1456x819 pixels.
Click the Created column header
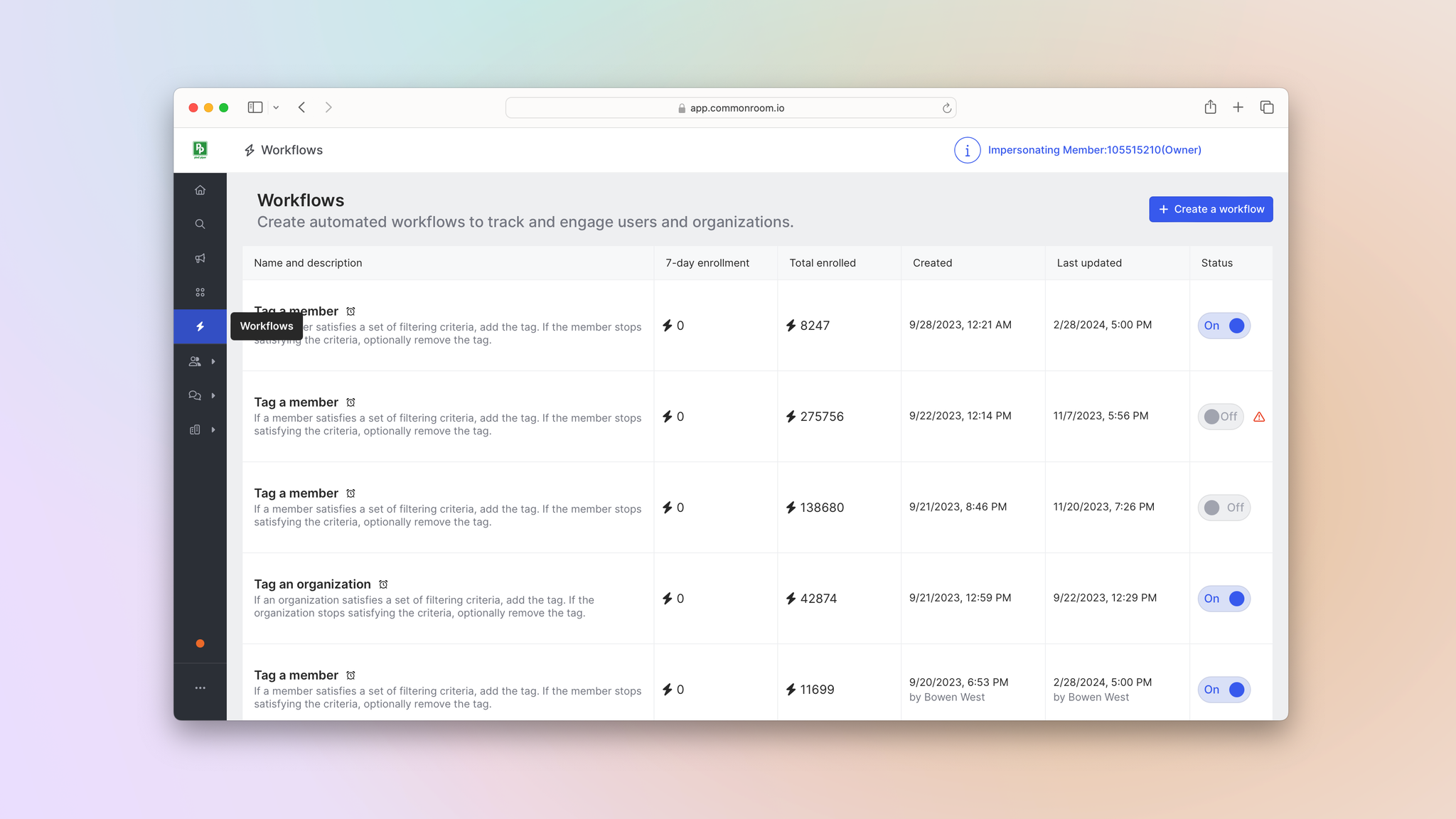tap(932, 263)
